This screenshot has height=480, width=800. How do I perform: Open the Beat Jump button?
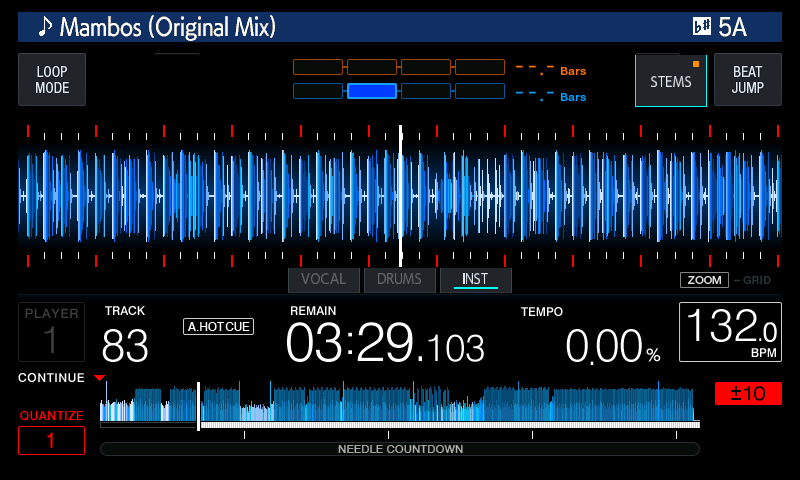click(747, 80)
